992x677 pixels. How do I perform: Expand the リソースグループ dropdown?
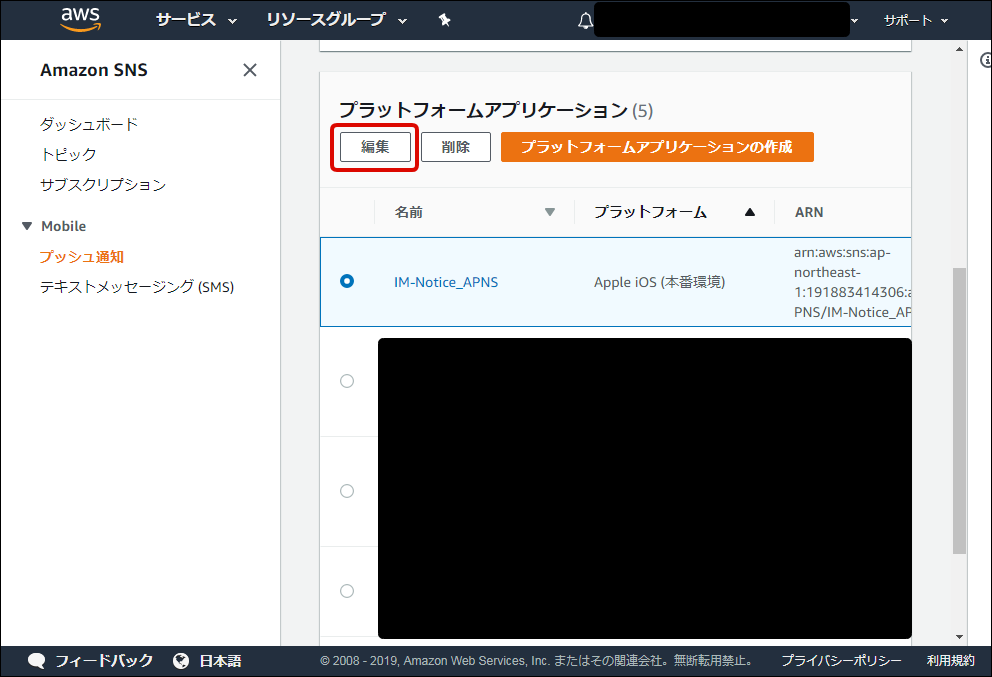[337, 20]
